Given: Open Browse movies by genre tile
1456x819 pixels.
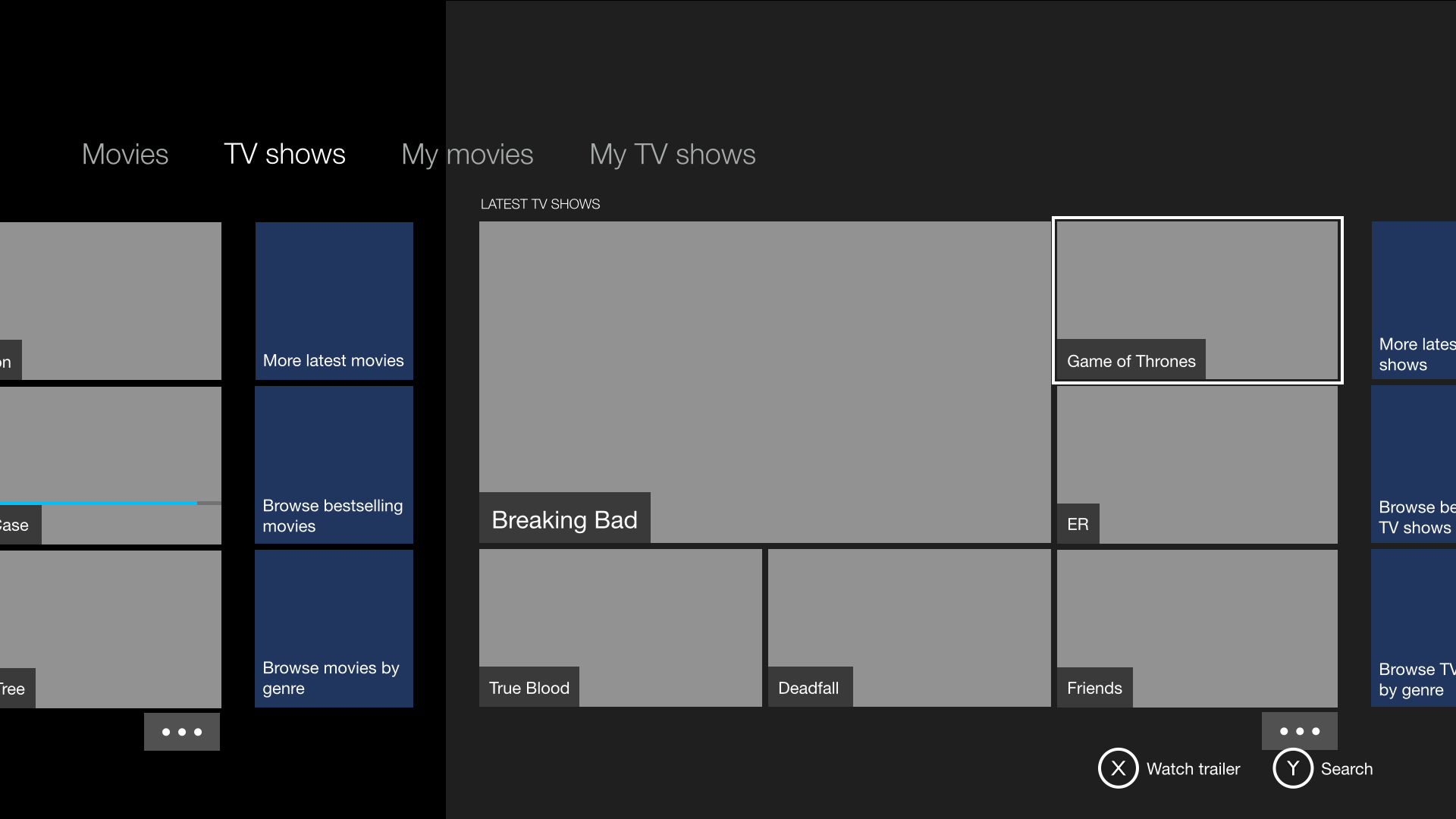Looking at the screenshot, I should click(334, 629).
